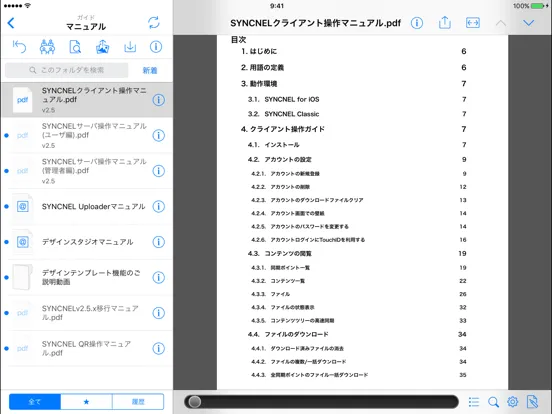This screenshot has width=552, height=414.
Task: Click the 3. 動作環境 contents entry
Action: point(259,84)
